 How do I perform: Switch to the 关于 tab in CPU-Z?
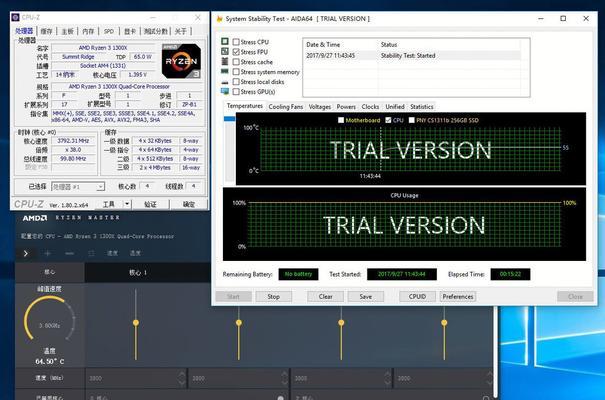(x=180, y=31)
